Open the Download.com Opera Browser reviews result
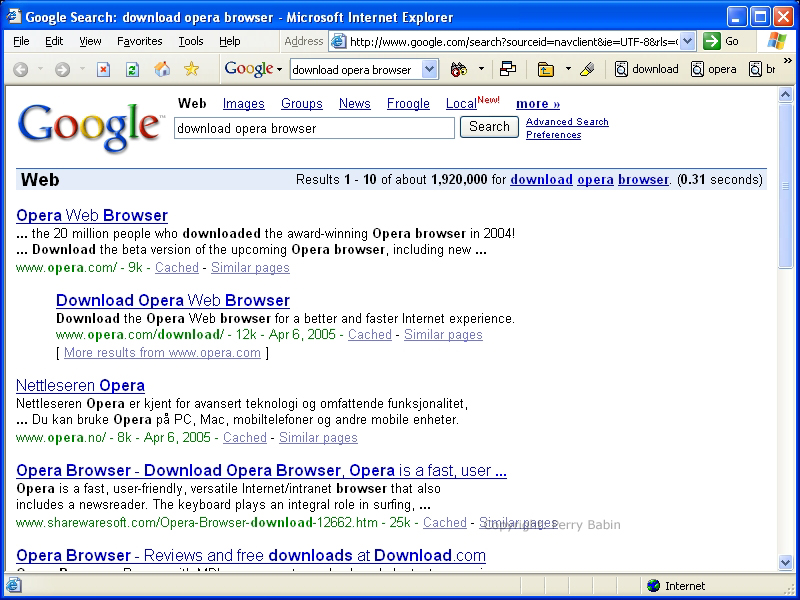Screen dimensions: 800x600 (251, 555)
